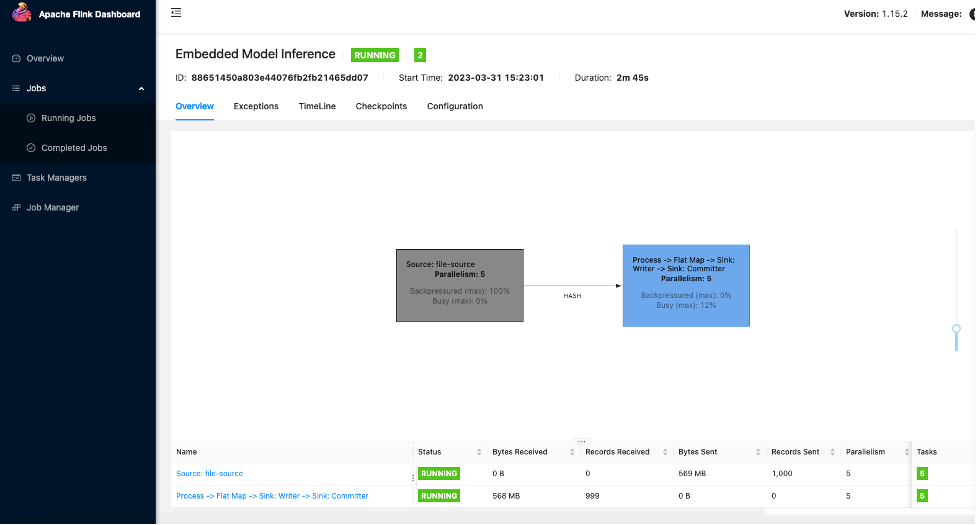
Task: Switch to the Checkpoints tab
Action: coord(381,106)
